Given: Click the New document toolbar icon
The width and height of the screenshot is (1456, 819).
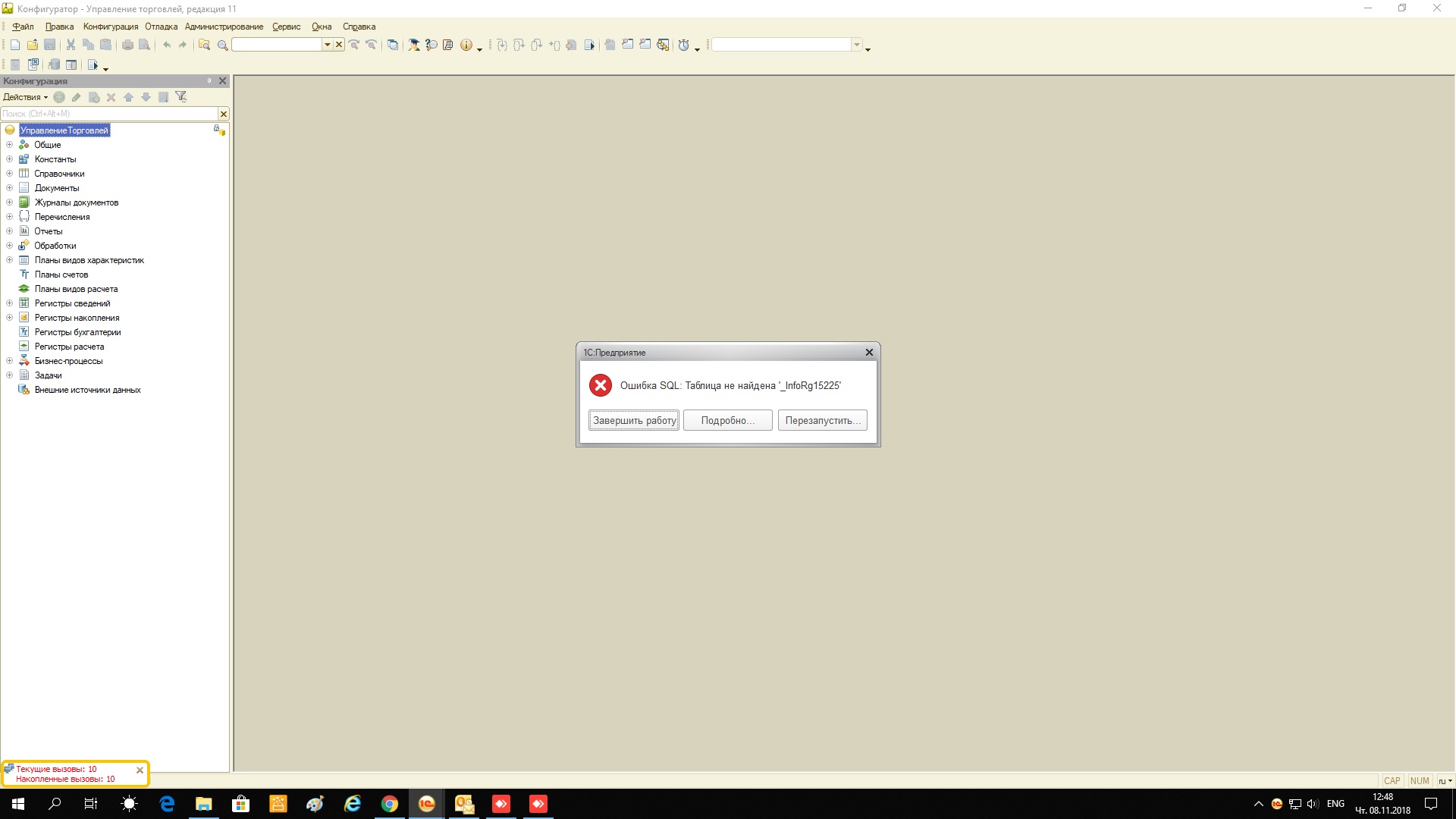Looking at the screenshot, I should (x=15, y=45).
